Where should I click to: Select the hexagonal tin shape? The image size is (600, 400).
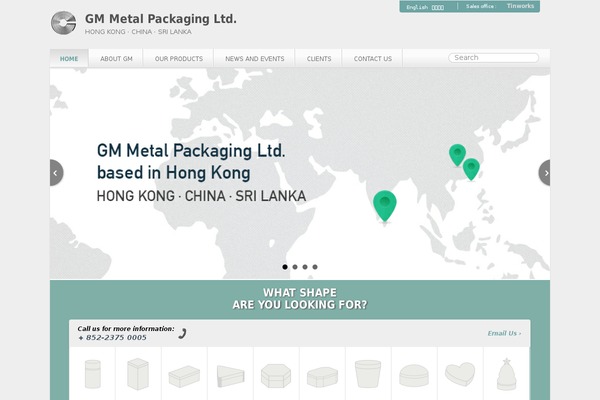click(x=276, y=376)
